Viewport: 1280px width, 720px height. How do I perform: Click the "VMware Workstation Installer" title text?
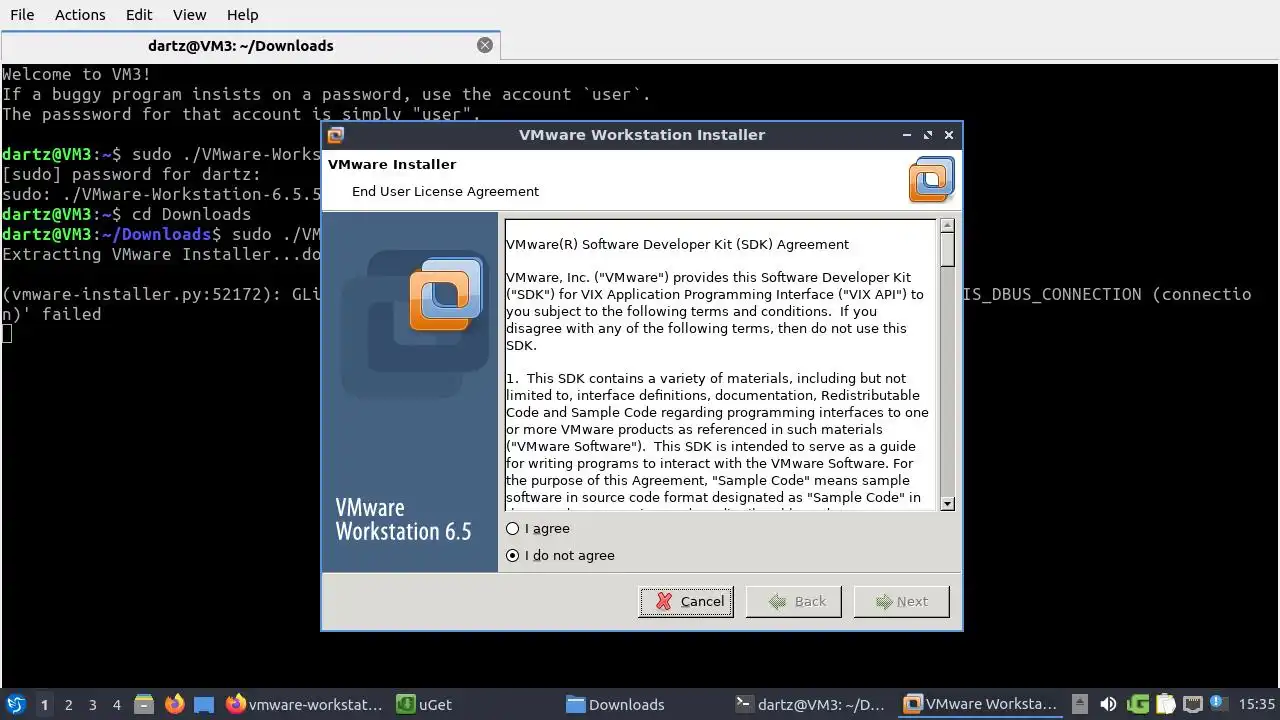(x=642, y=135)
